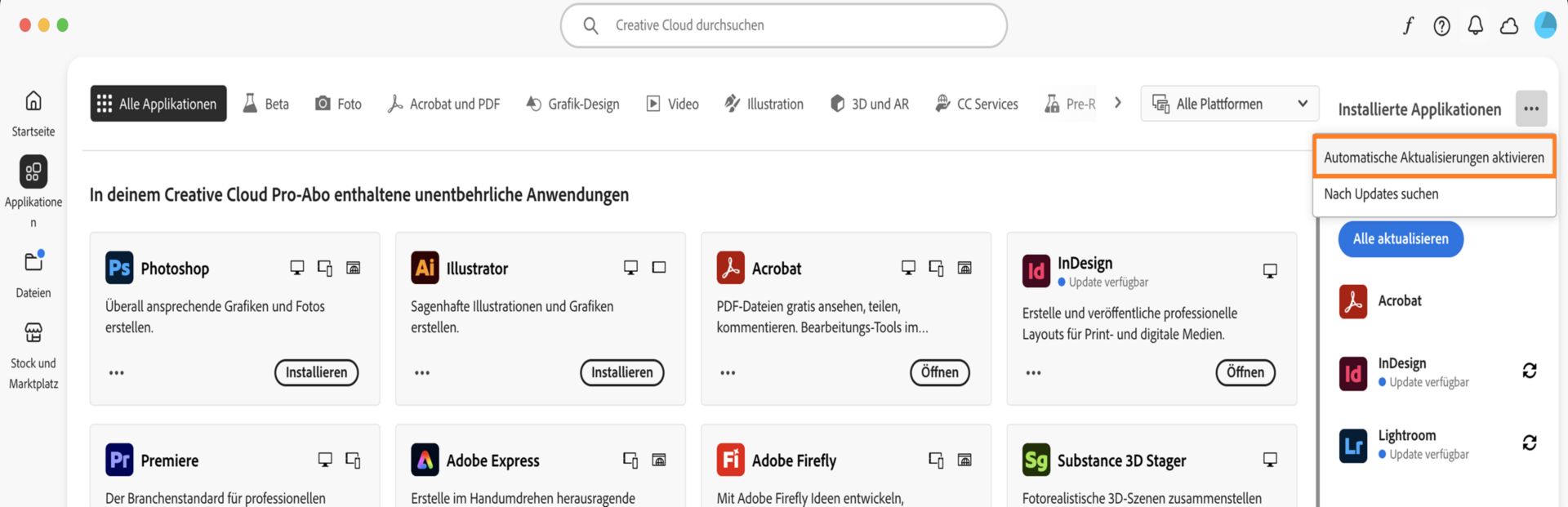This screenshot has width=1568, height=507.
Task: Click the Illustrator Ai app icon
Action: click(425, 268)
